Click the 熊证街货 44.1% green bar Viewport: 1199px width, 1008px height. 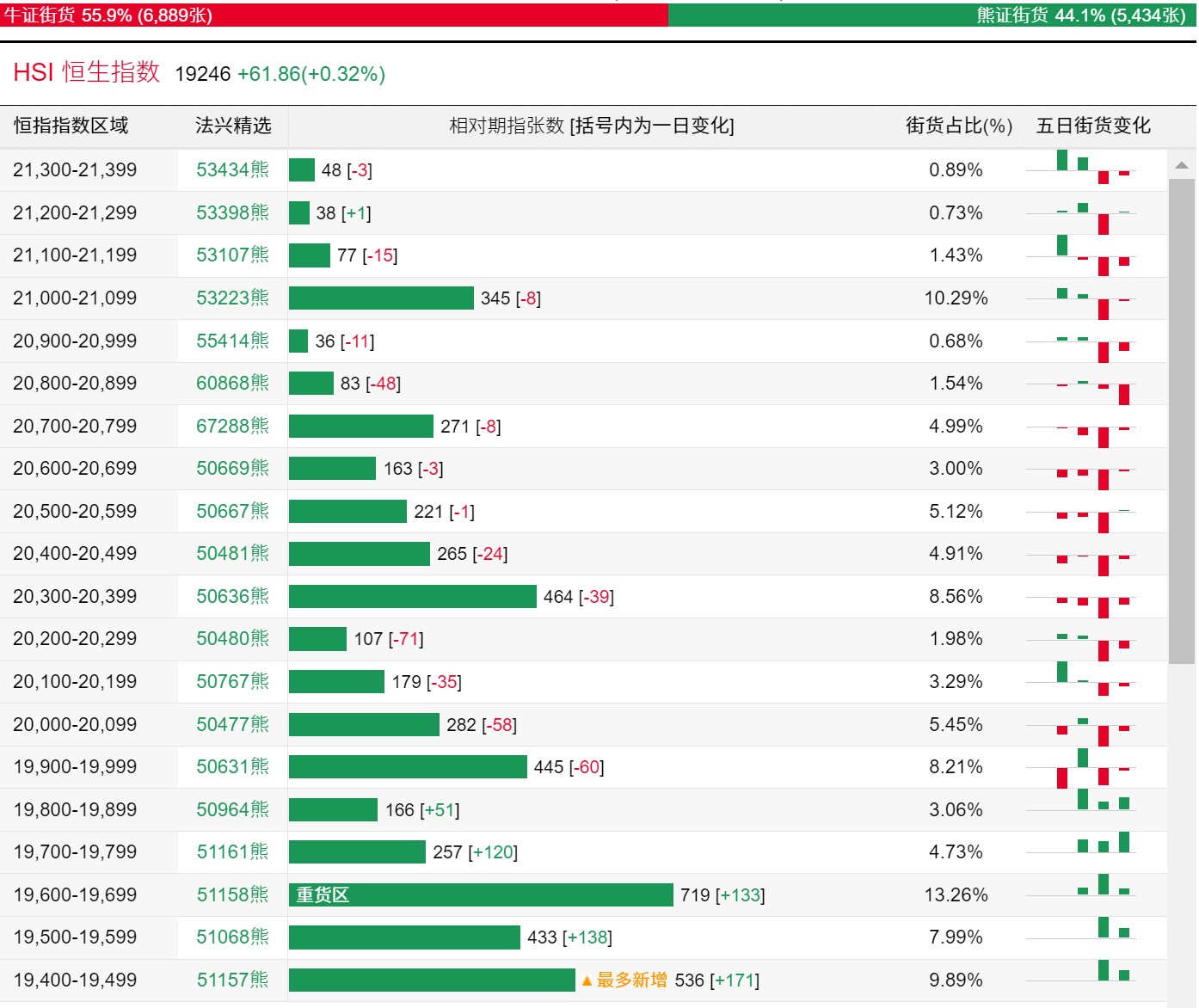click(932, 15)
